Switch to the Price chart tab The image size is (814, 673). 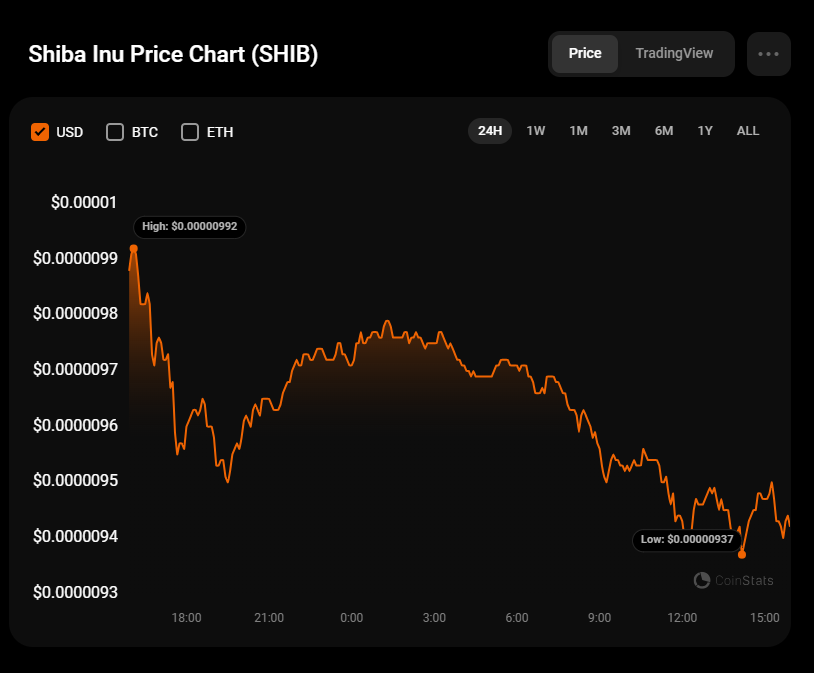(x=585, y=53)
